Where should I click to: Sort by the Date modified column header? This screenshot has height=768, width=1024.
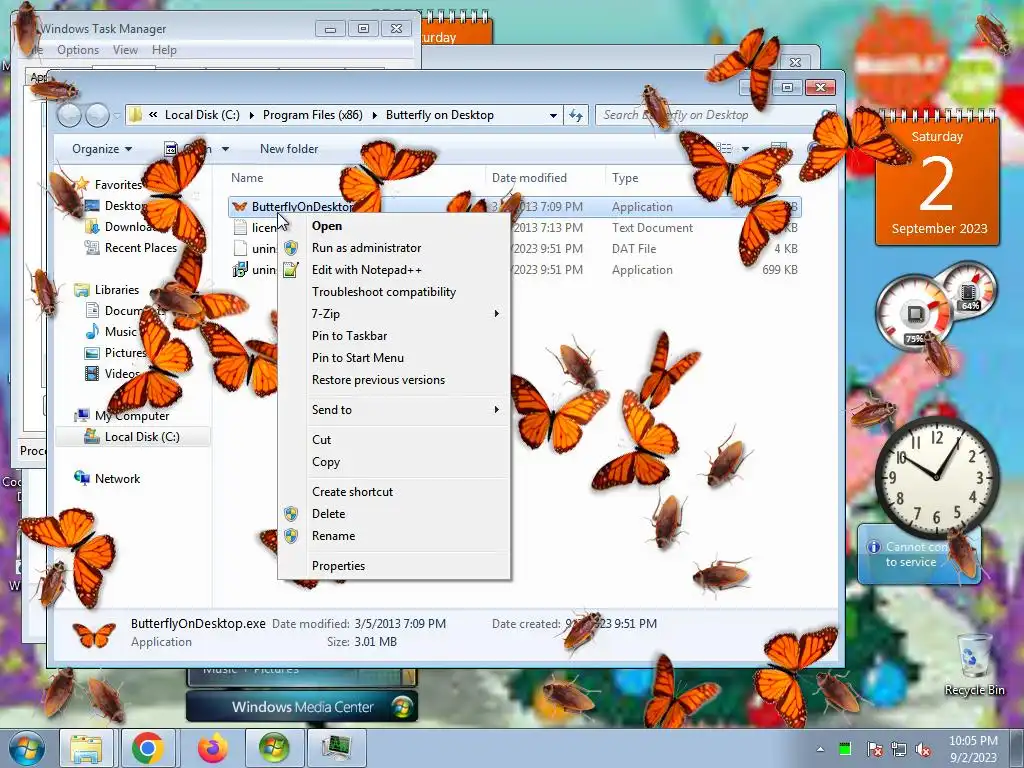[529, 178]
